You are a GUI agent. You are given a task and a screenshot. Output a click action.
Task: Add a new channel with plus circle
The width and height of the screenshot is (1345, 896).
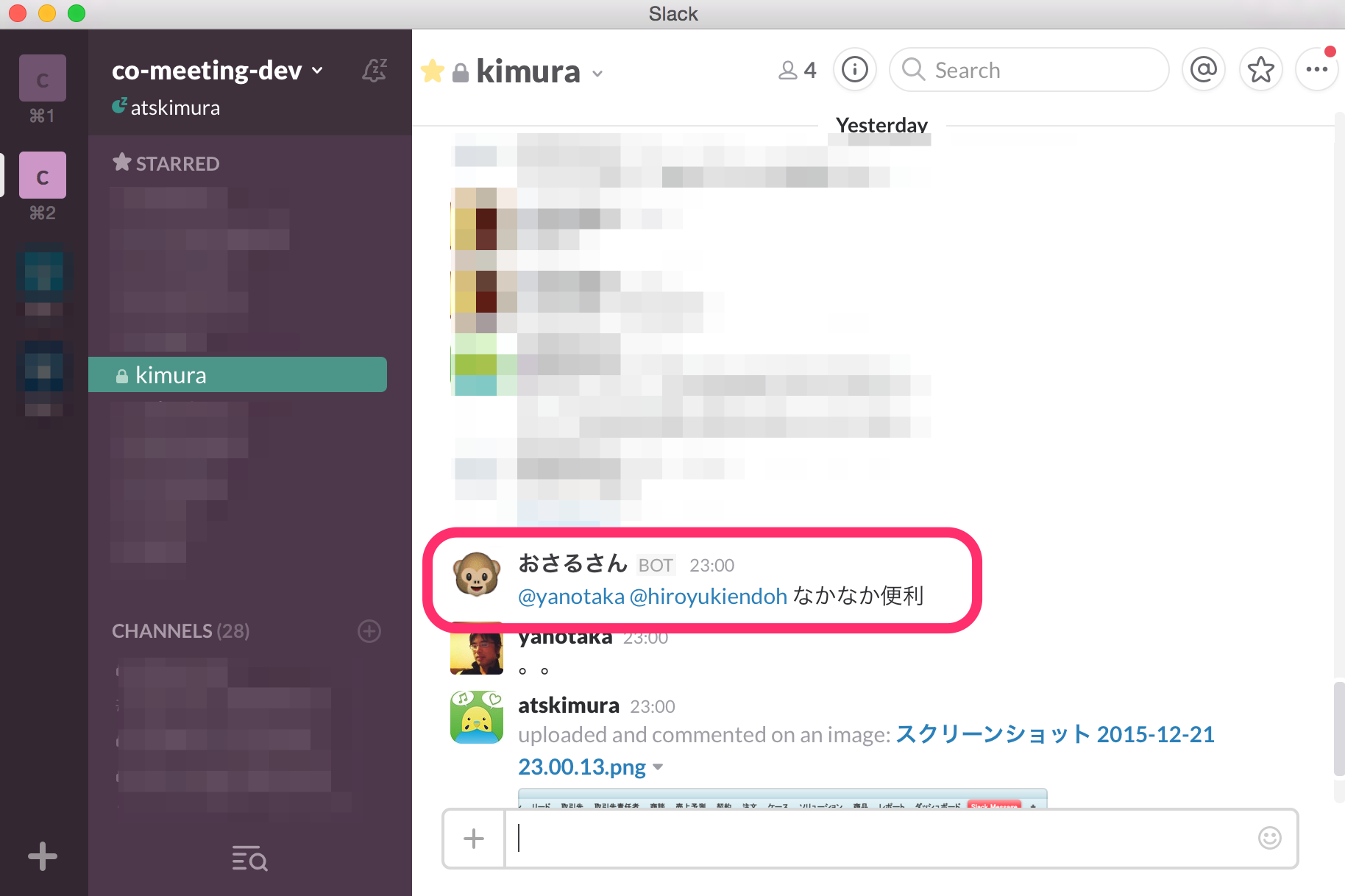tap(369, 631)
